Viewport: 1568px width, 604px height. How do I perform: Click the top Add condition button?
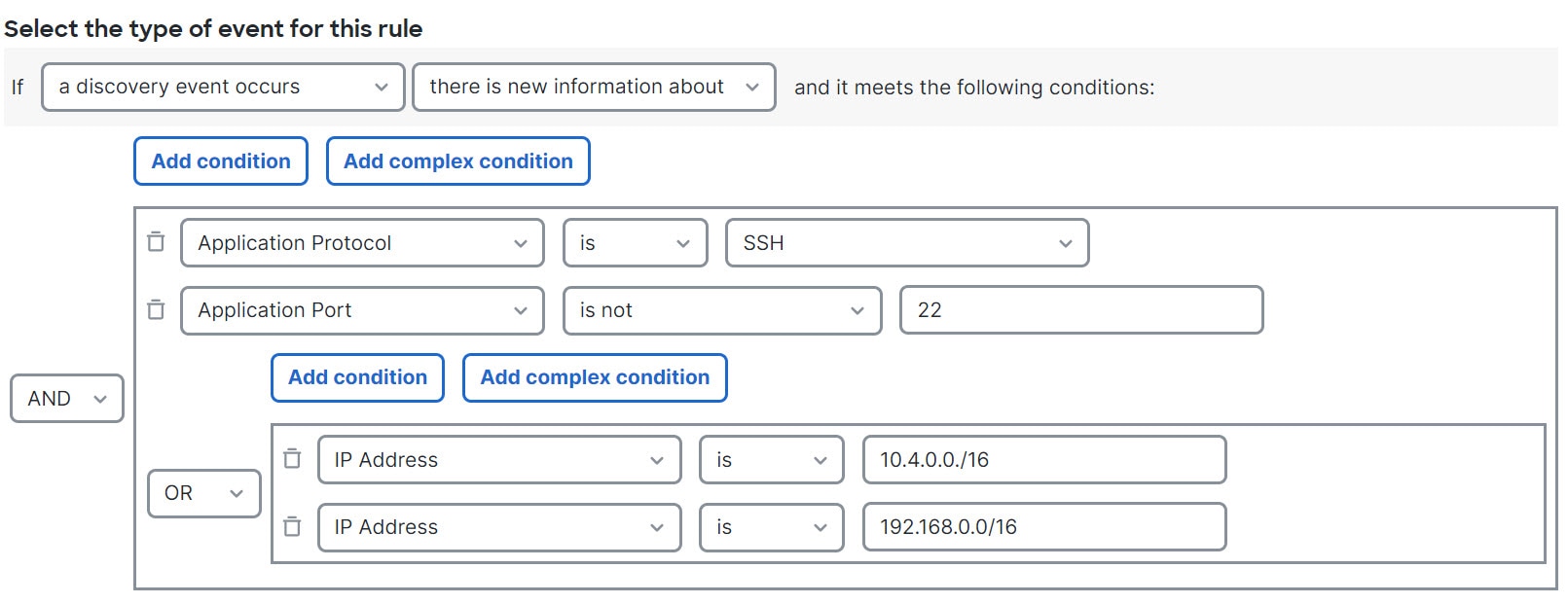pos(221,161)
